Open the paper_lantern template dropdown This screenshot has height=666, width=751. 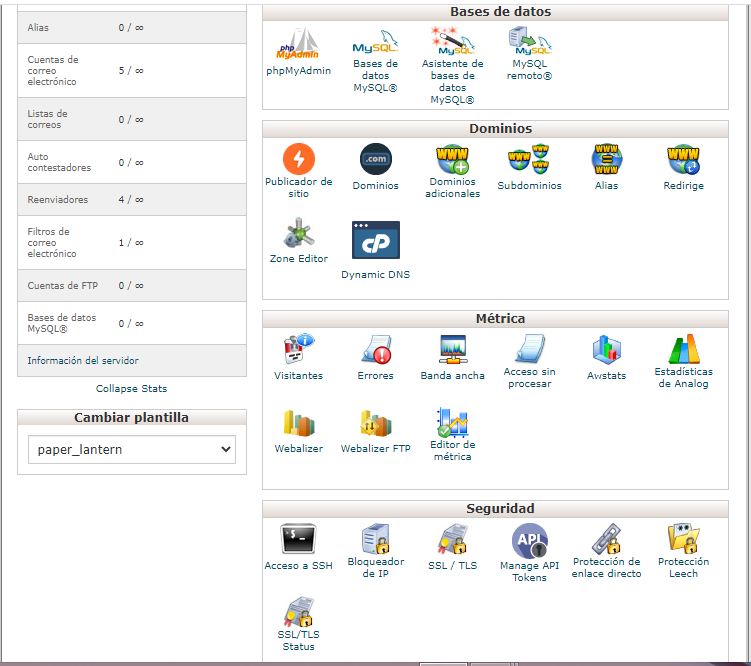point(131,450)
